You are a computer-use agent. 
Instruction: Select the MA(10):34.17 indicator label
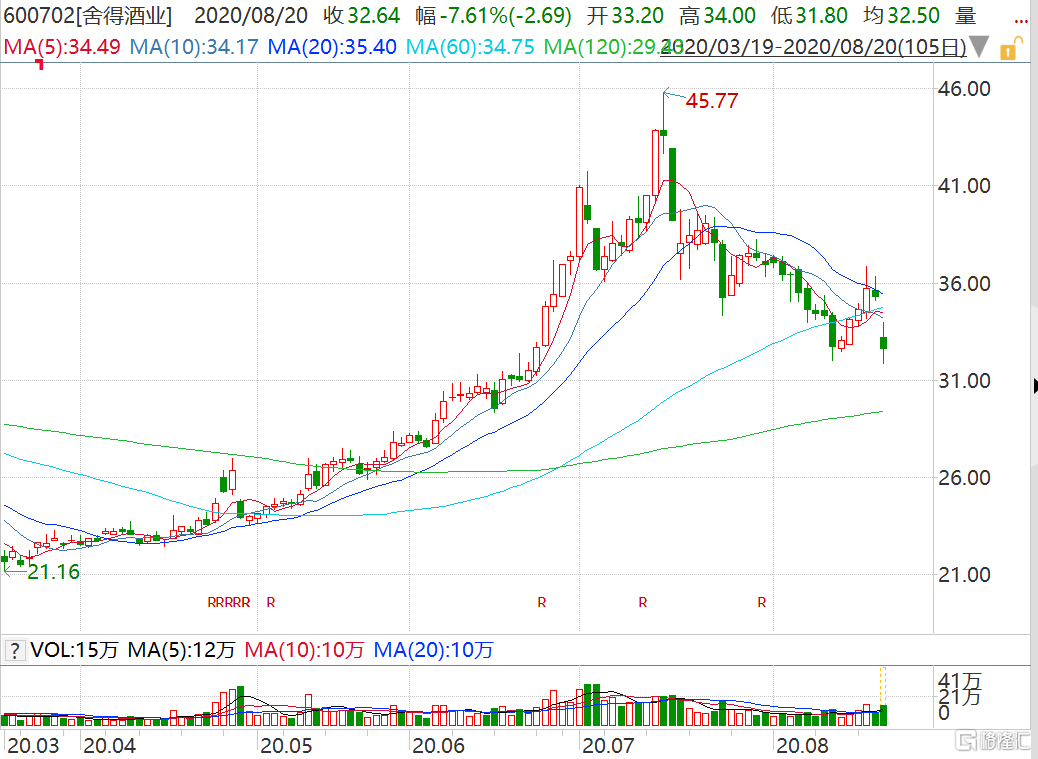tap(194, 47)
